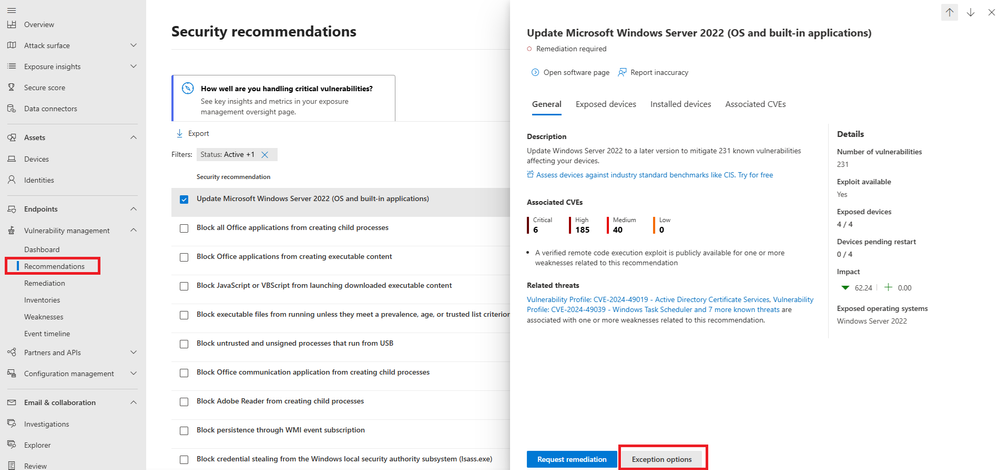Switch to the Installed devices tab
This screenshot has height=470, width=999.
tap(680, 104)
